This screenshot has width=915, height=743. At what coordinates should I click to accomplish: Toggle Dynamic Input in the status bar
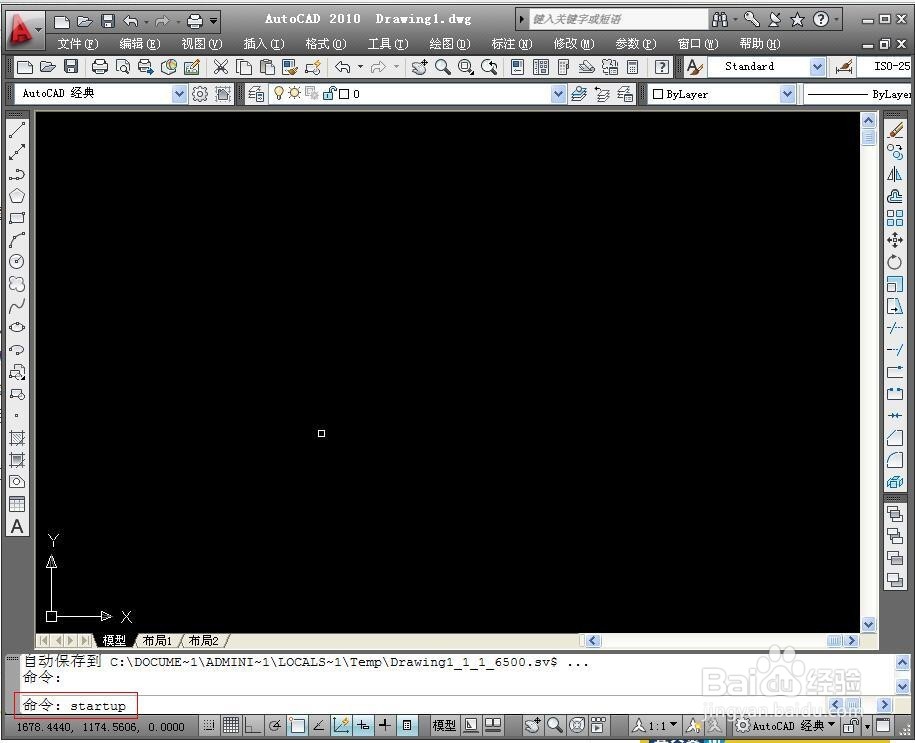(363, 725)
